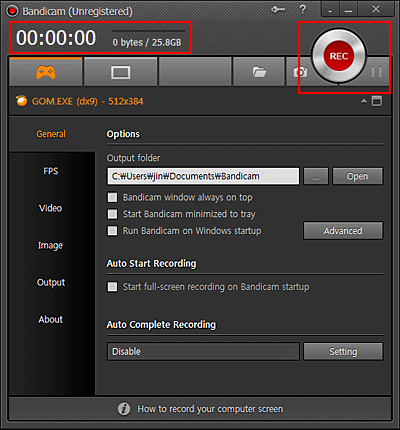Enable Run Bandicam on Windows startup
Image resolution: width=400 pixels, height=430 pixels.
[112, 230]
